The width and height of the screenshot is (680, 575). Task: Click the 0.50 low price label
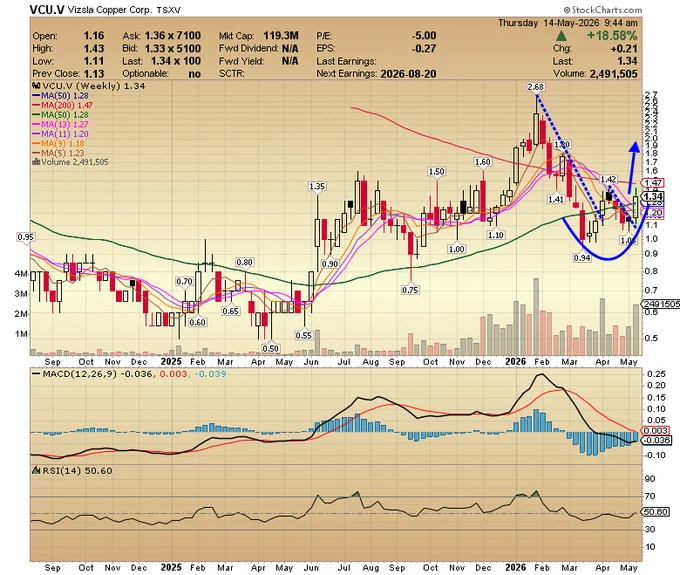pyautogui.click(x=271, y=348)
